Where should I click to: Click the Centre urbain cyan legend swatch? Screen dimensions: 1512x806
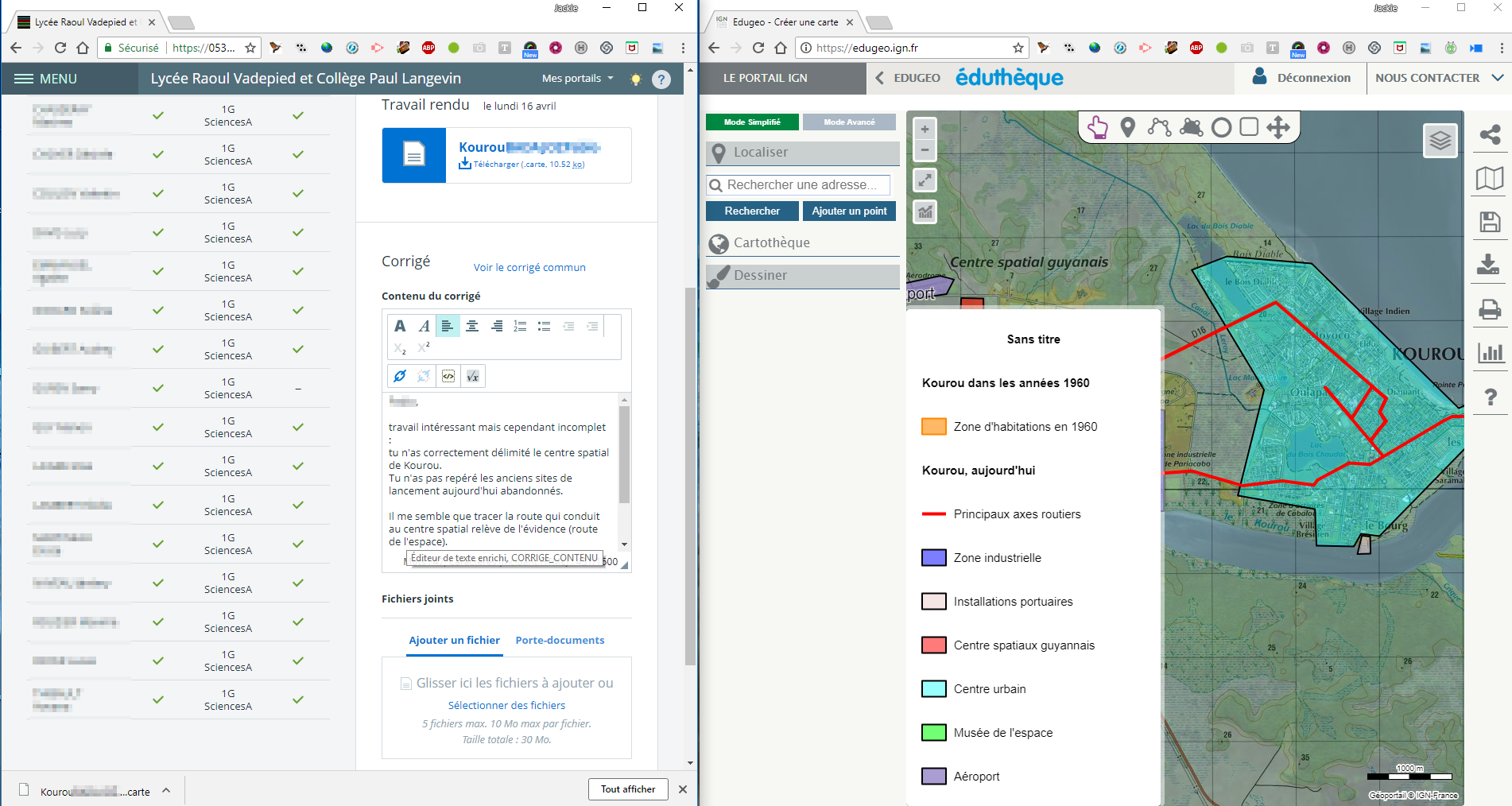[x=933, y=689]
